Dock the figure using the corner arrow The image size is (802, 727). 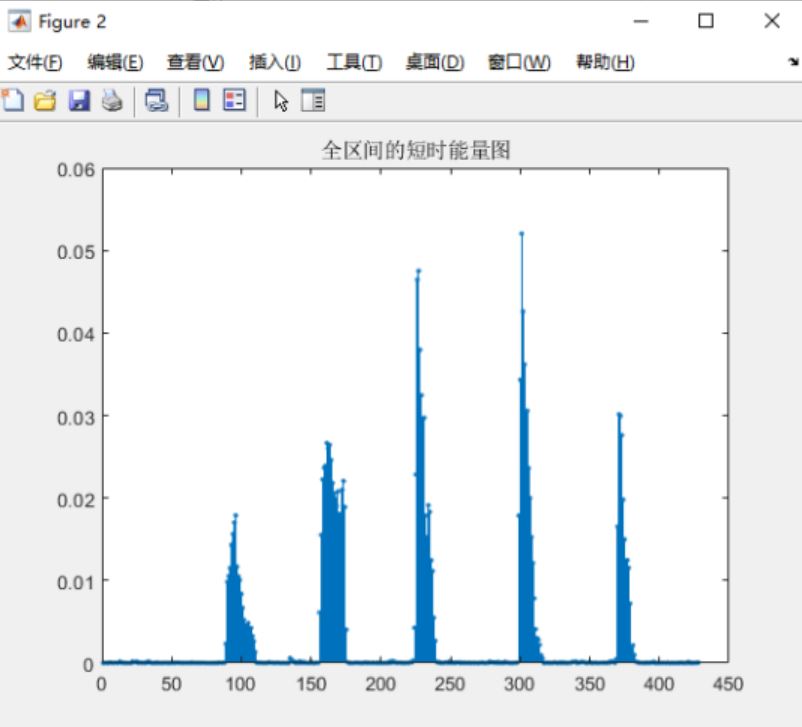[x=793, y=62]
